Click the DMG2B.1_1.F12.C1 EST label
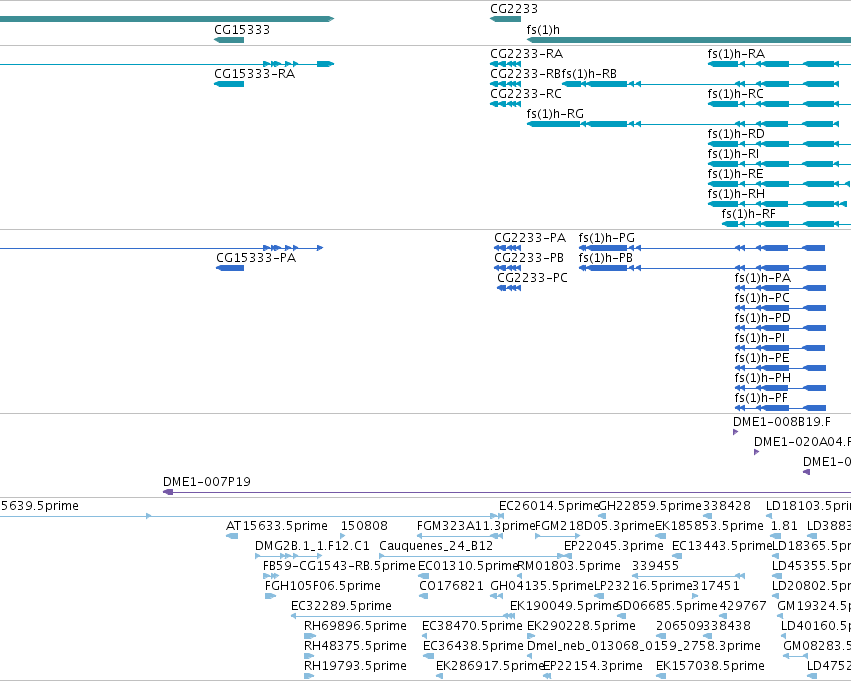851x681 pixels. coord(312,546)
